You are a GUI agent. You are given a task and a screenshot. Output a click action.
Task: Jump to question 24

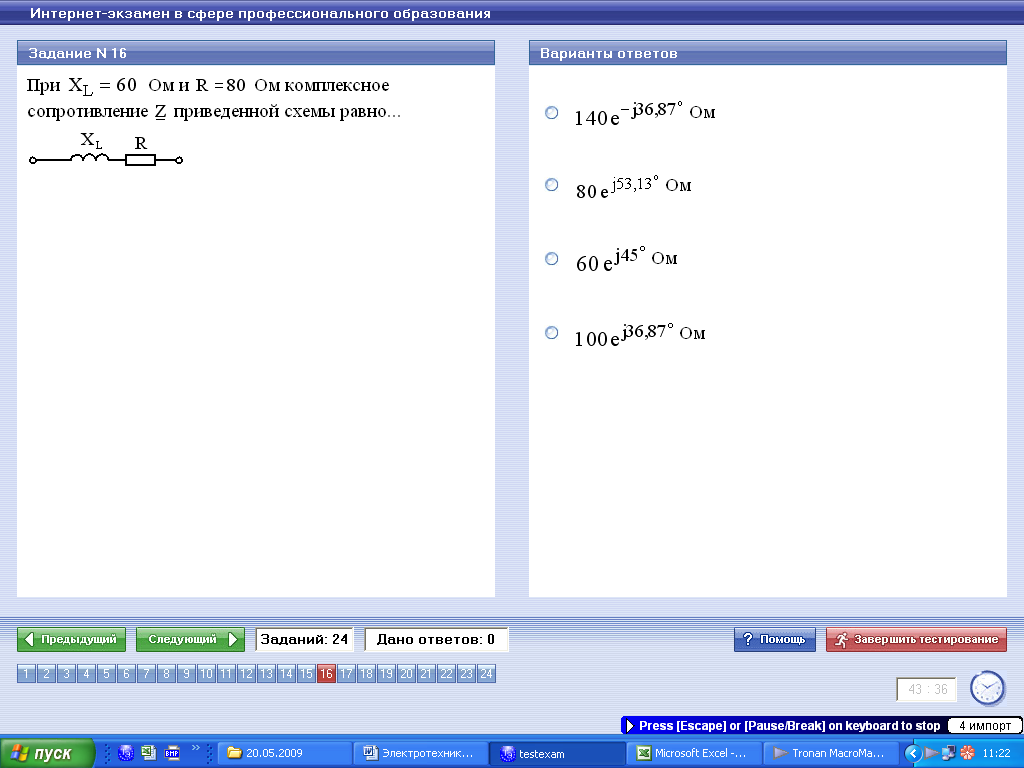point(487,673)
